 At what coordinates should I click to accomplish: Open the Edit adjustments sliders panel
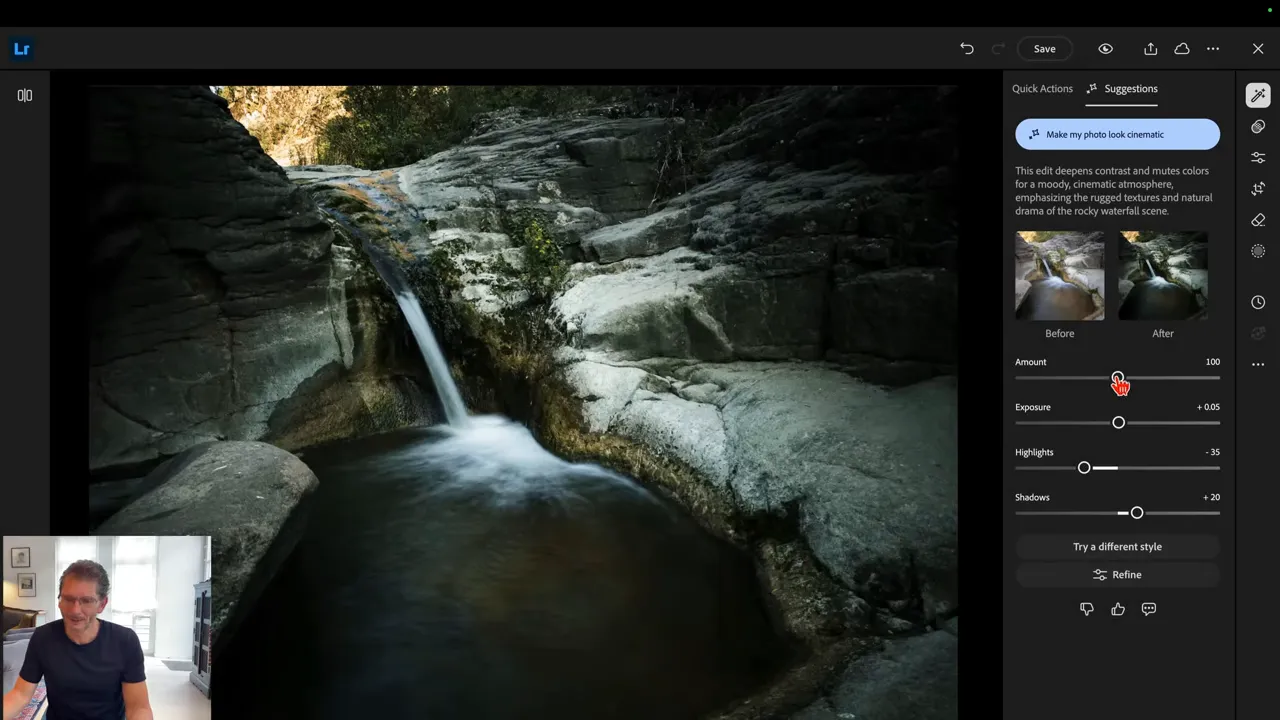(x=1258, y=157)
